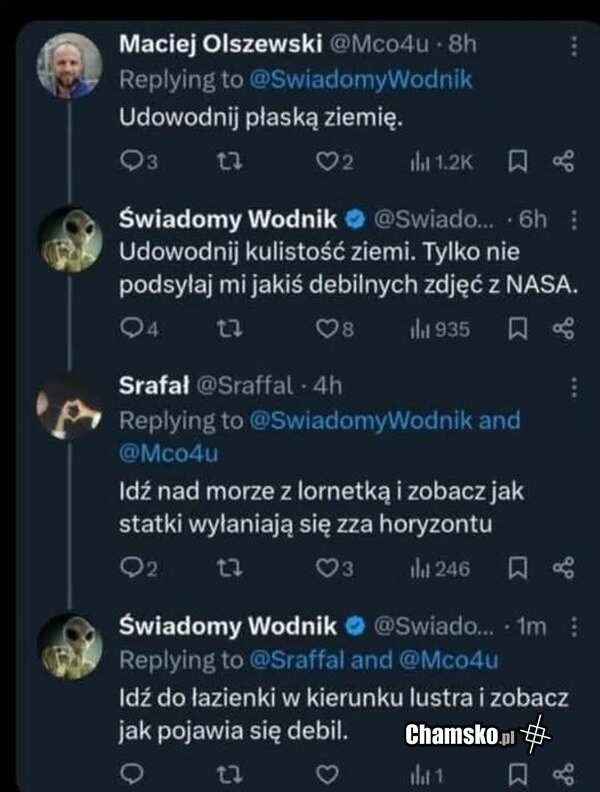Reply to the 'Udowodnij kulistość ziemi' tweet

(131, 329)
